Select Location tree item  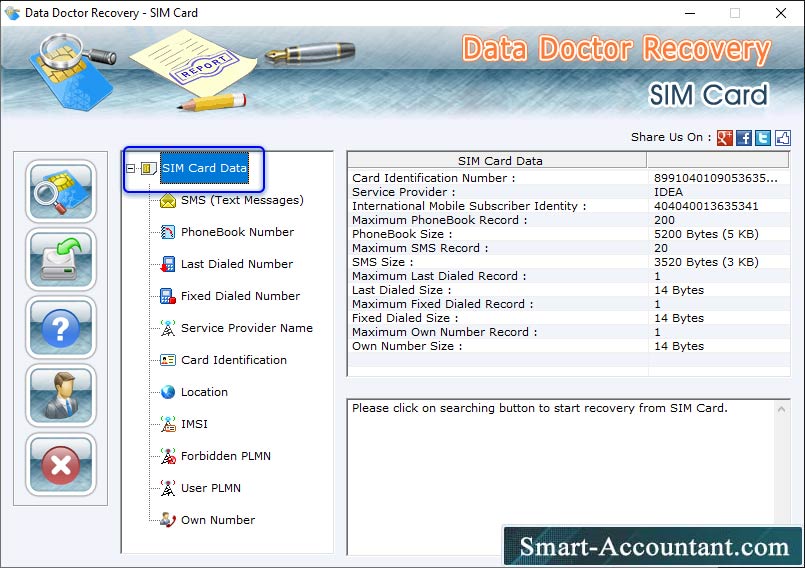pyautogui.click(x=204, y=392)
